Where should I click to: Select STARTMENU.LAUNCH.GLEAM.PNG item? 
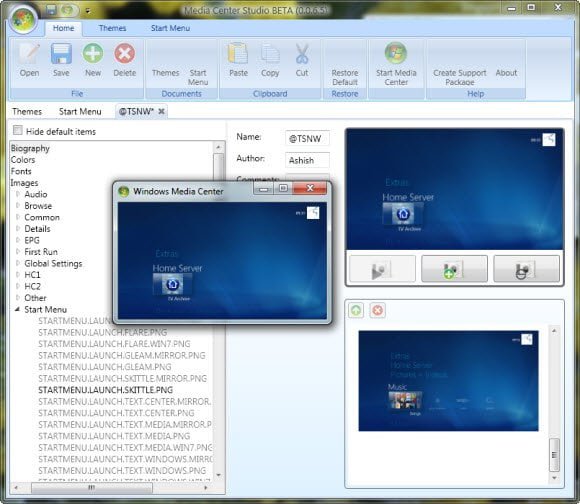point(105,367)
